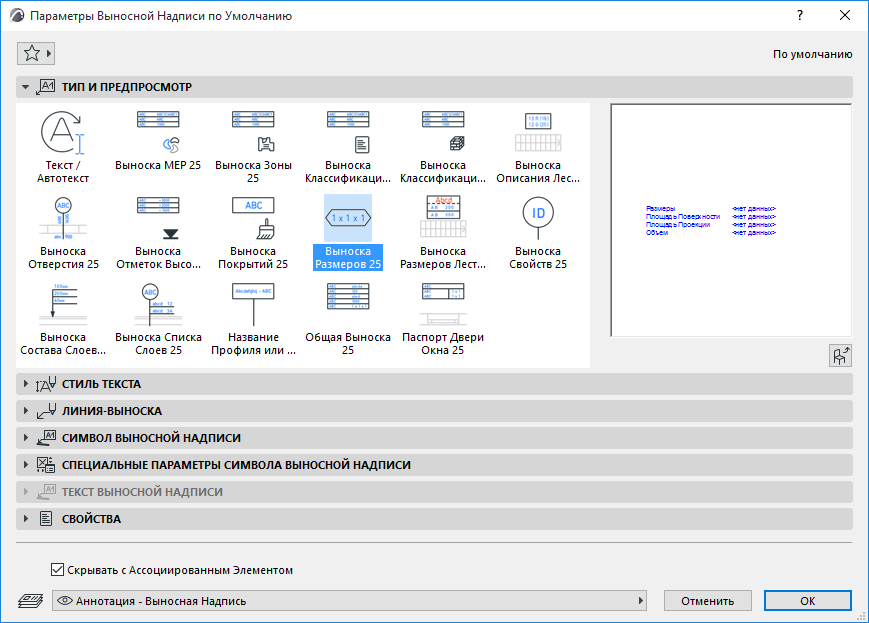Pick the Паспорт Двери Окна 25 label
The width and height of the screenshot is (869, 623).
443,319
